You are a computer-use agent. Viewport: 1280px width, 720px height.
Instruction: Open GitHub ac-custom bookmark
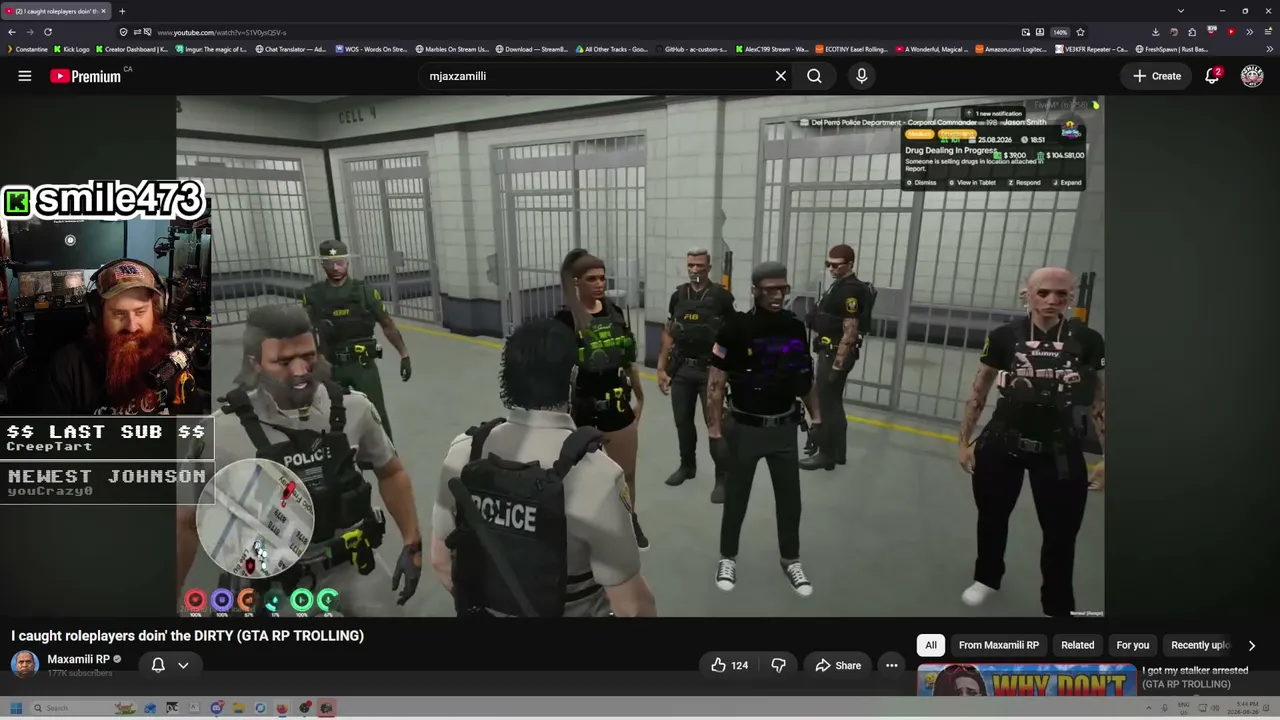click(691, 49)
